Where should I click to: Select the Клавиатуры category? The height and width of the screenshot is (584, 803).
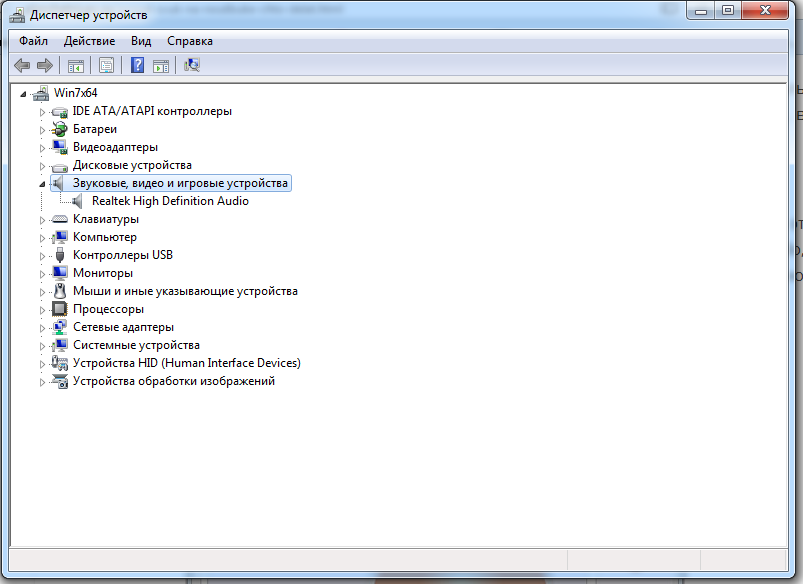(x=106, y=219)
